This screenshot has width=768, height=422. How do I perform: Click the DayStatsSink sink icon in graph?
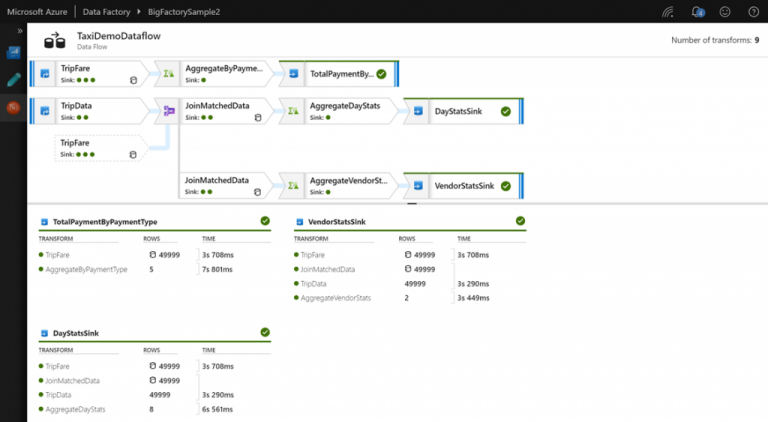pyautogui.click(x=418, y=111)
